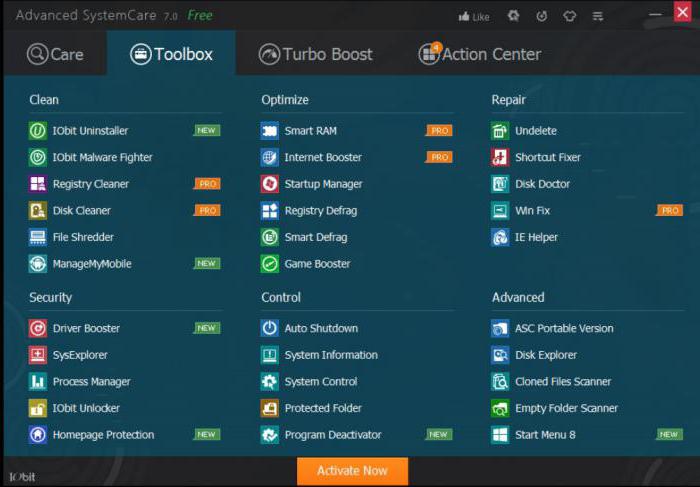Click the Like thumbs-up button
The width and height of the screenshot is (700, 487).
474,17
